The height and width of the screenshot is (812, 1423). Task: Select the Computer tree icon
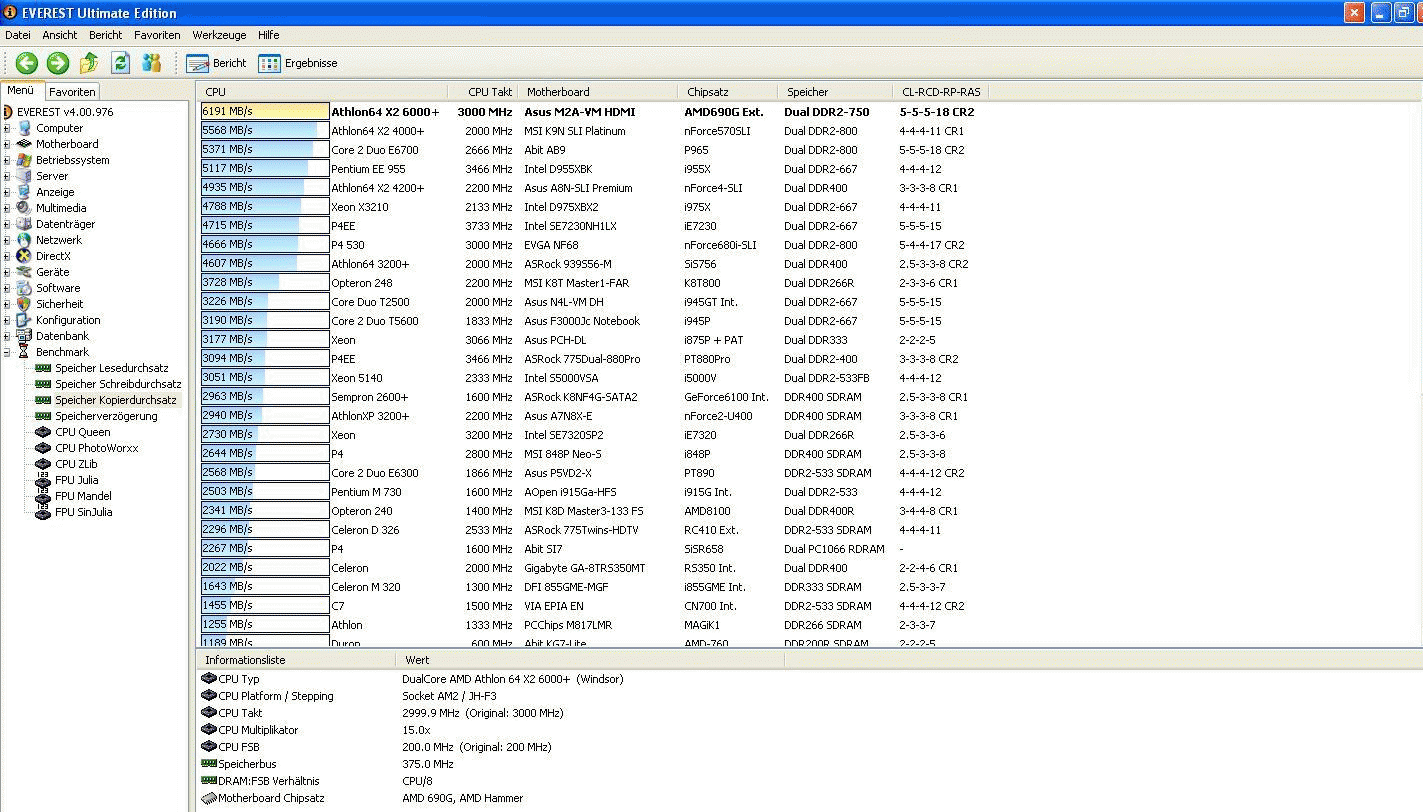[25, 128]
